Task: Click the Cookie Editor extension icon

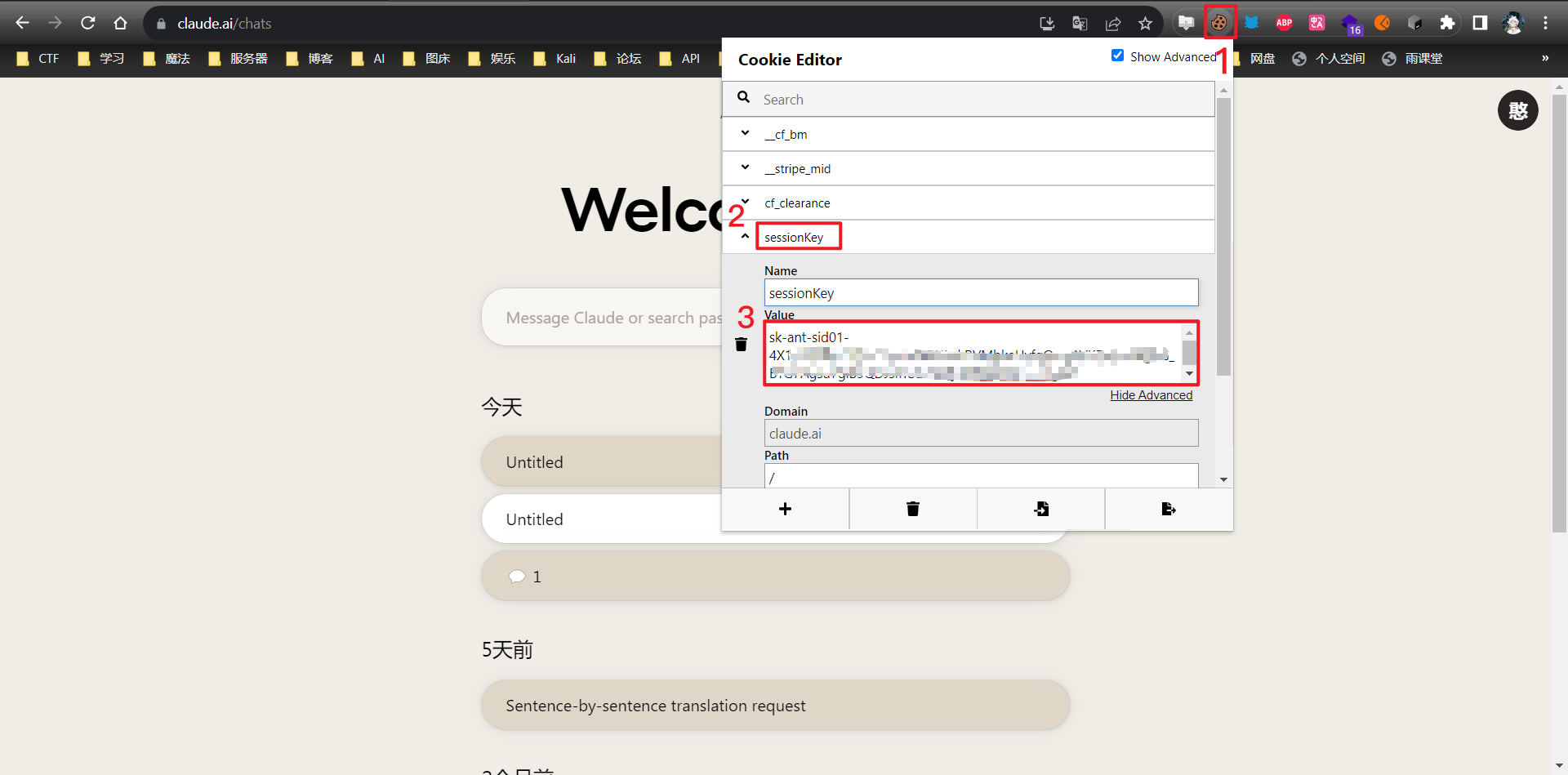Action: [1218, 23]
